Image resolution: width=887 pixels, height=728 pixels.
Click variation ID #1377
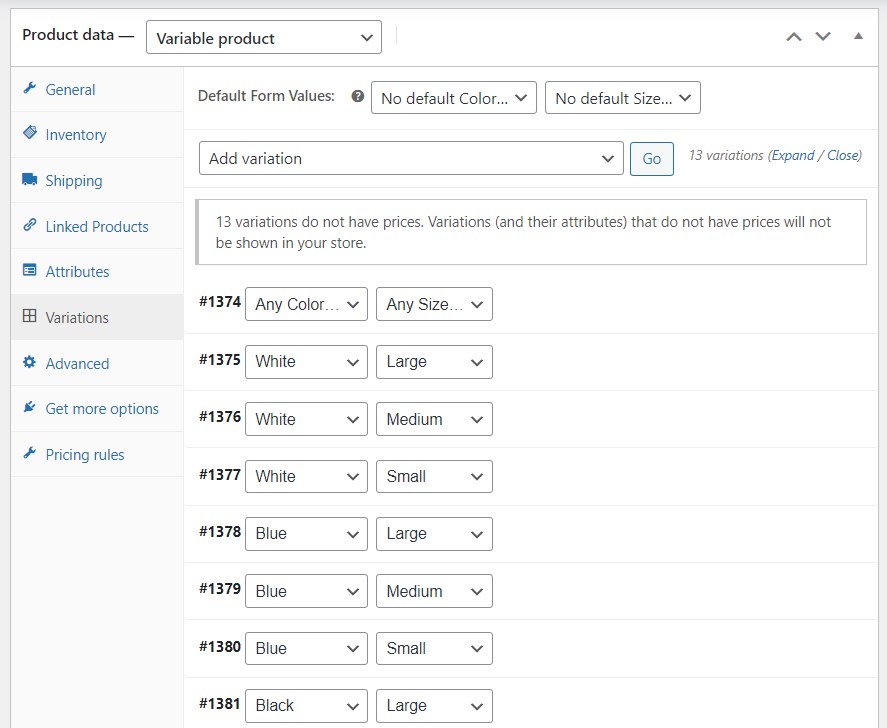[220, 474]
